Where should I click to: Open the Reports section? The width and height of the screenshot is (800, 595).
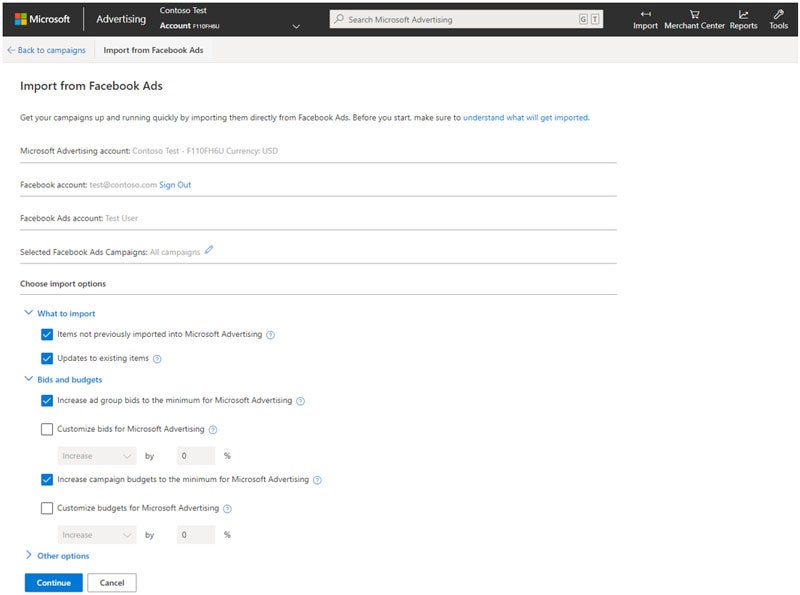(742, 19)
